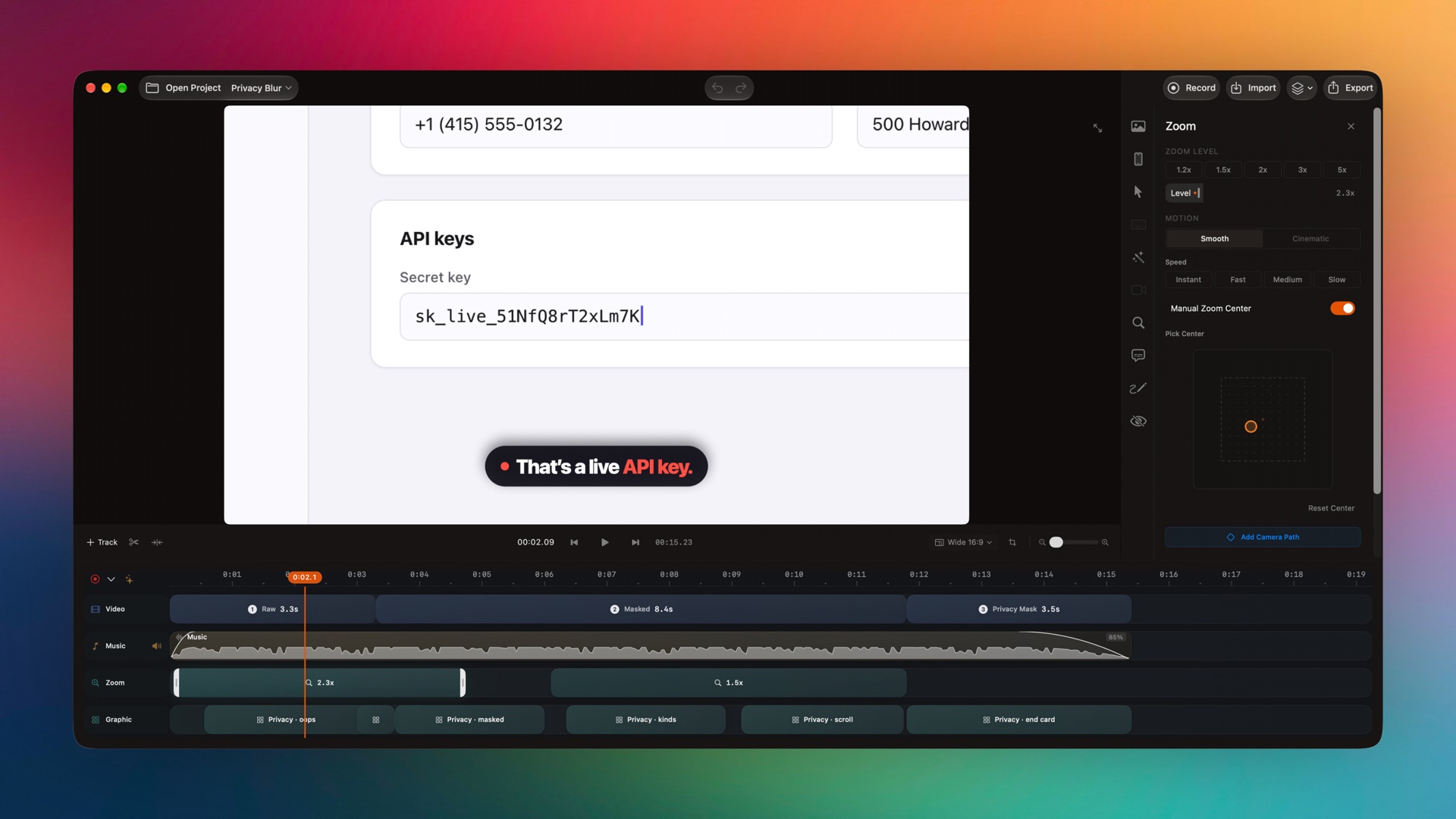Viewport: 1456px width, 819px height.
Task: Open the annotation draw icon
Action: [1138, 388]
